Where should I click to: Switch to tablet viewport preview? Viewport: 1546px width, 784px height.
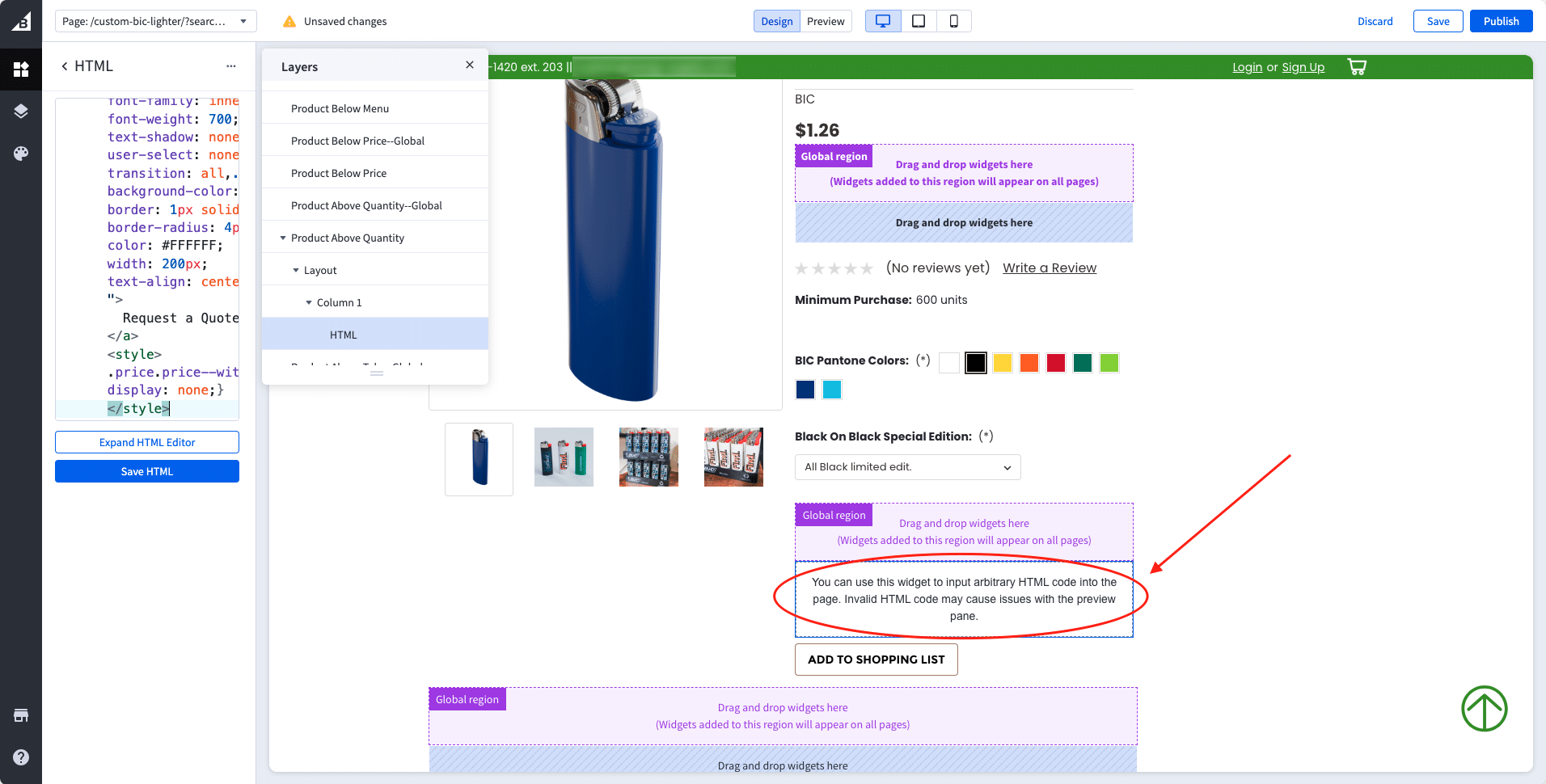tap(919, 21)
